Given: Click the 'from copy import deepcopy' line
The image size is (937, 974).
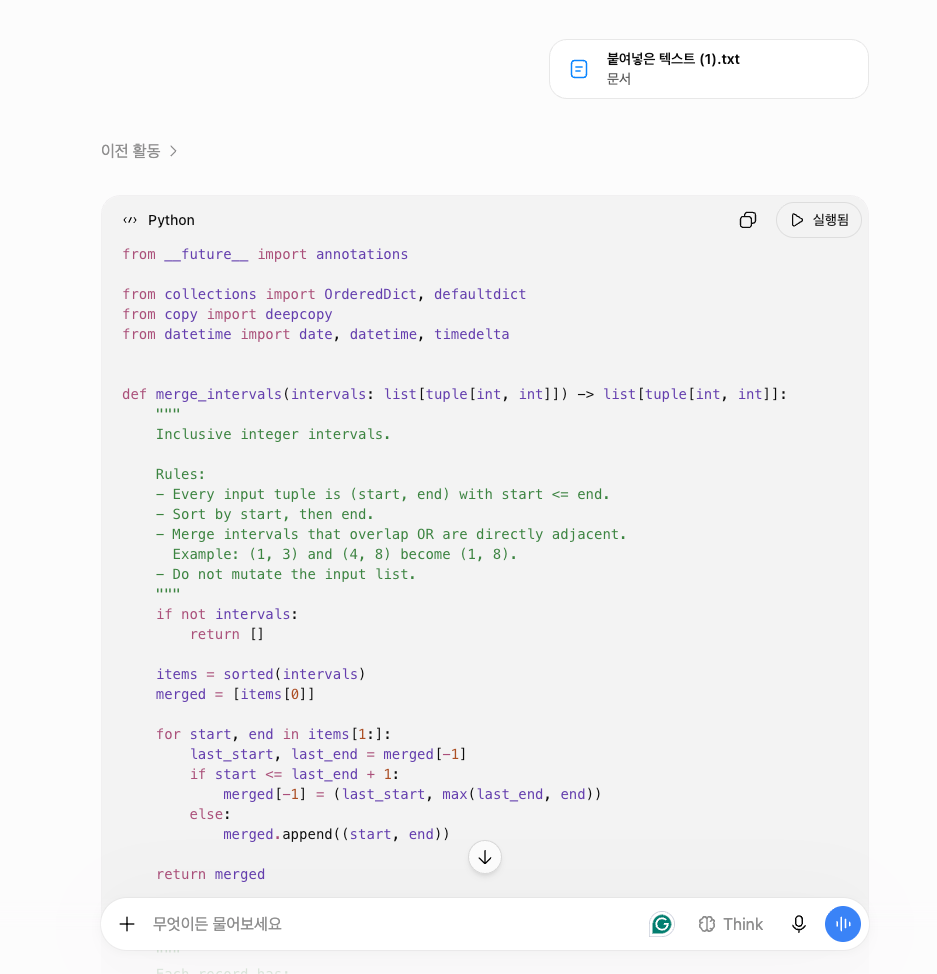Looking at the screenshot, I should tap(227, 314).
